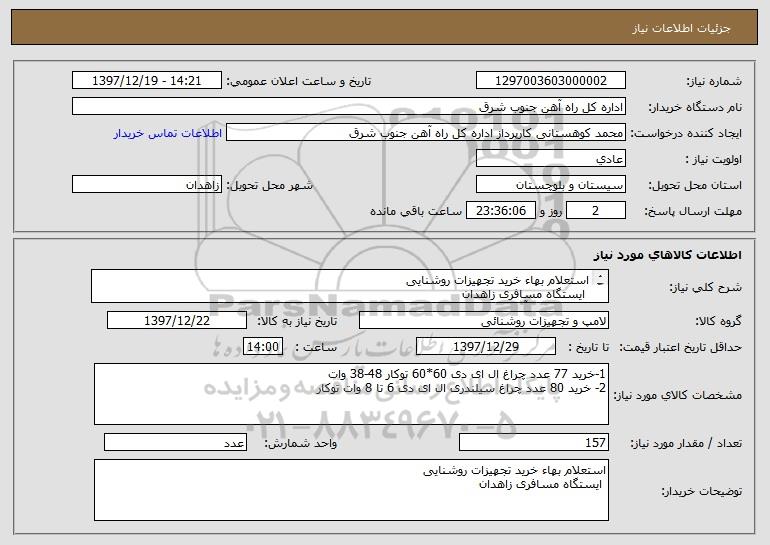
Task: Click the label شهر محل تحویل
Action: click(x=269, y=185)
